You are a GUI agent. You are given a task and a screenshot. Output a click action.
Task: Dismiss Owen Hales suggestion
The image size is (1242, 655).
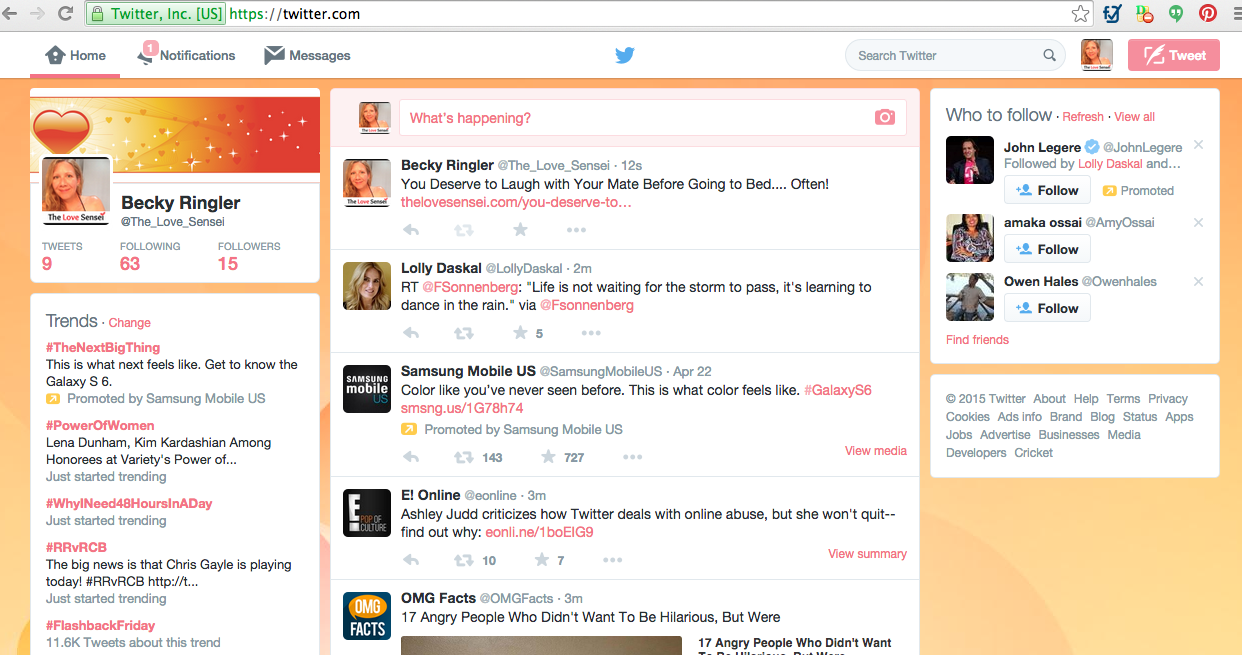tap(1198, 281)
